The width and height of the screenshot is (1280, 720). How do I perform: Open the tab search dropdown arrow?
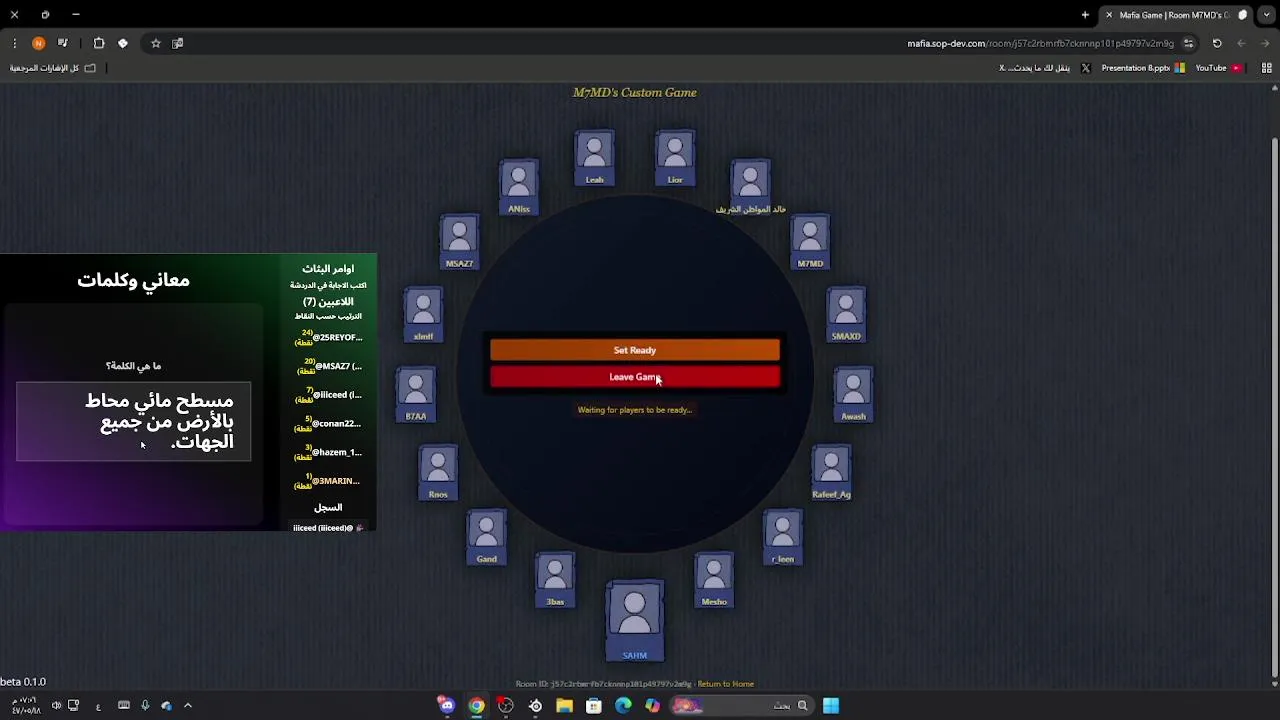click(x=1267, y=15)
